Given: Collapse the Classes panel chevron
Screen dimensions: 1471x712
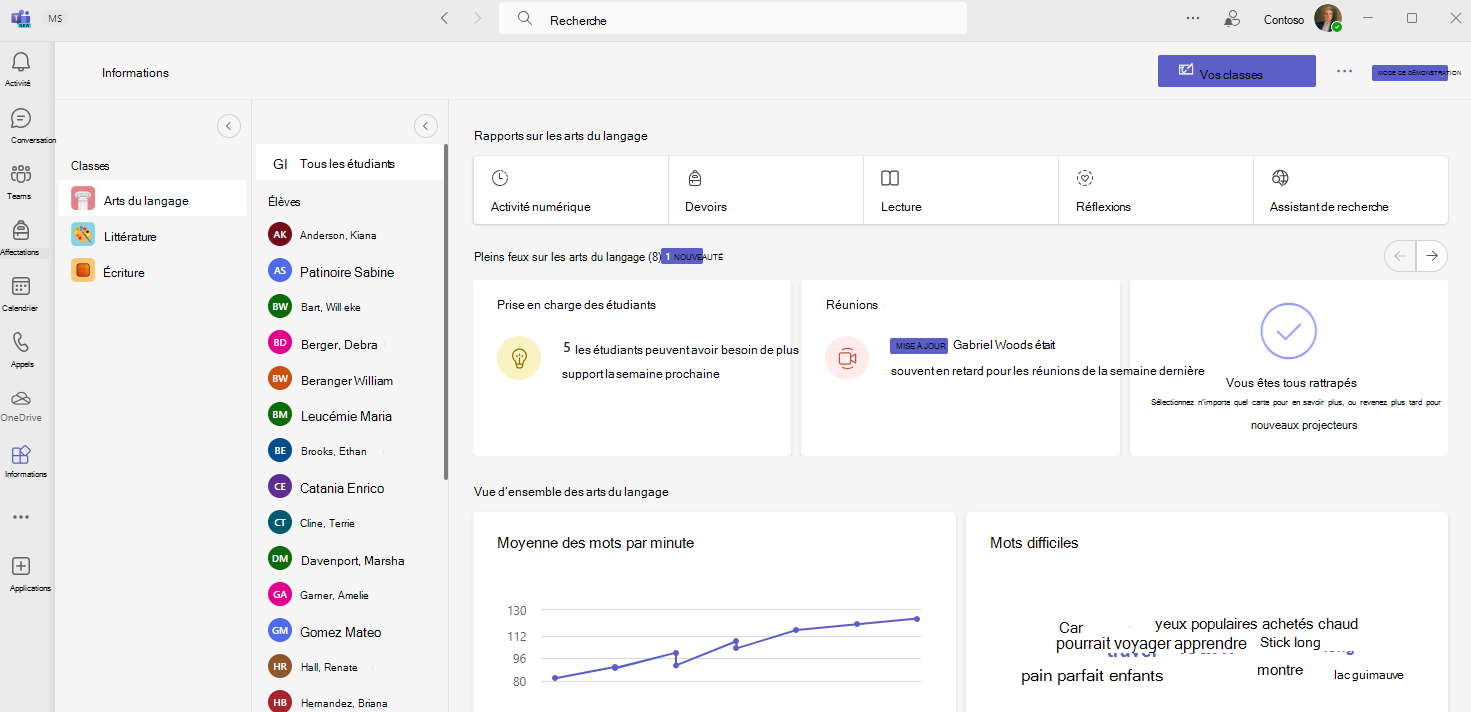Looking at the screenshot, I should tap(229, 126).
